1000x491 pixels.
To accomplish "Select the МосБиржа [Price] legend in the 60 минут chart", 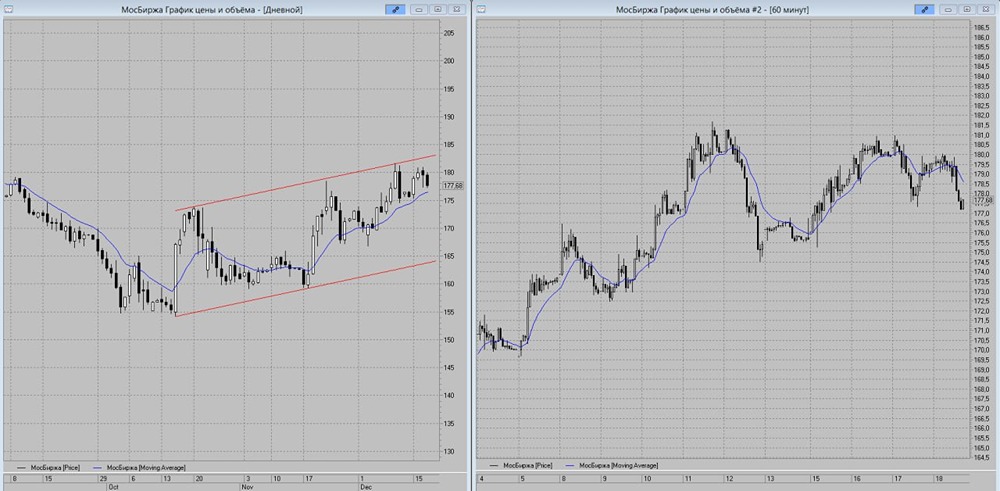I will pos(522,465).
